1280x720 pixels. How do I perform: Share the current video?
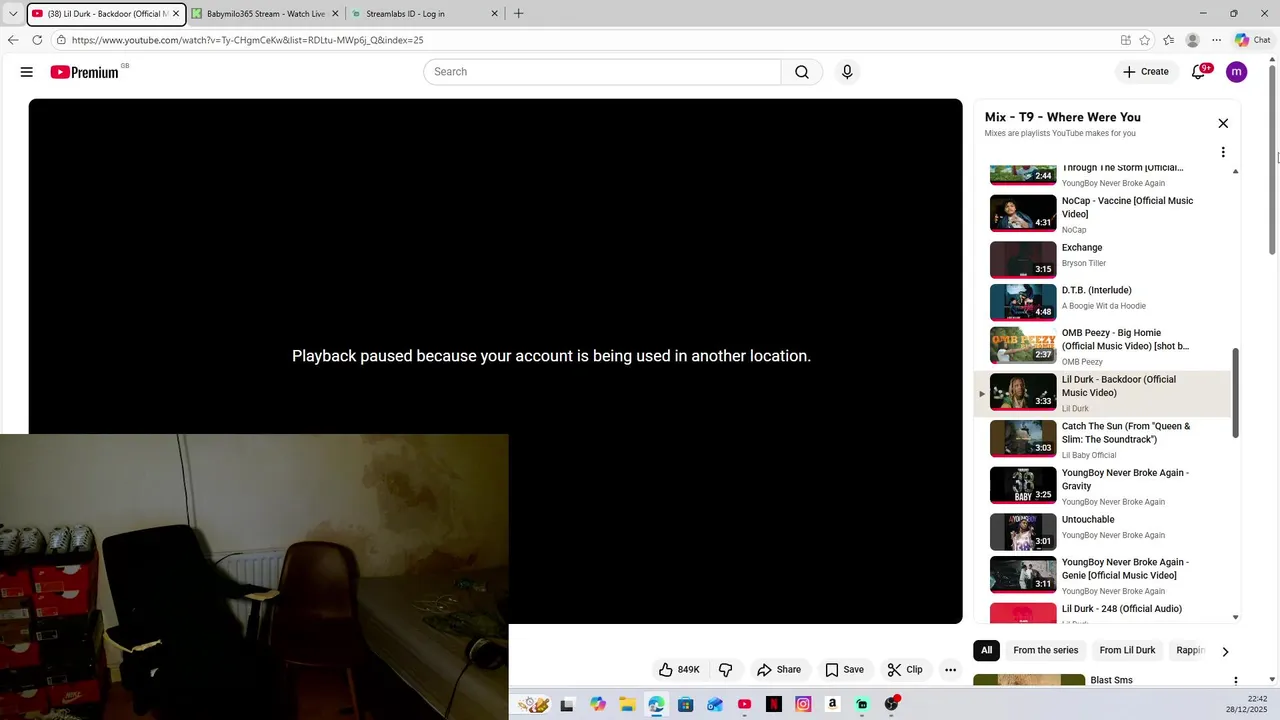tap(779, 669)
